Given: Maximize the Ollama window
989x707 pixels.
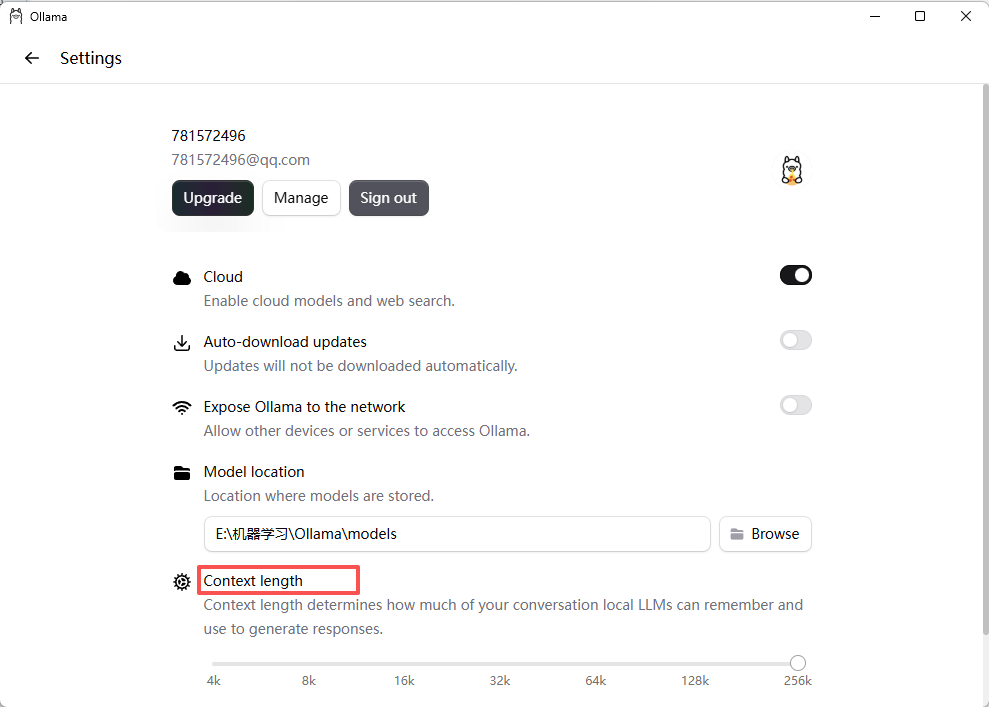Looking at the screenshot, I should point(920,16).
